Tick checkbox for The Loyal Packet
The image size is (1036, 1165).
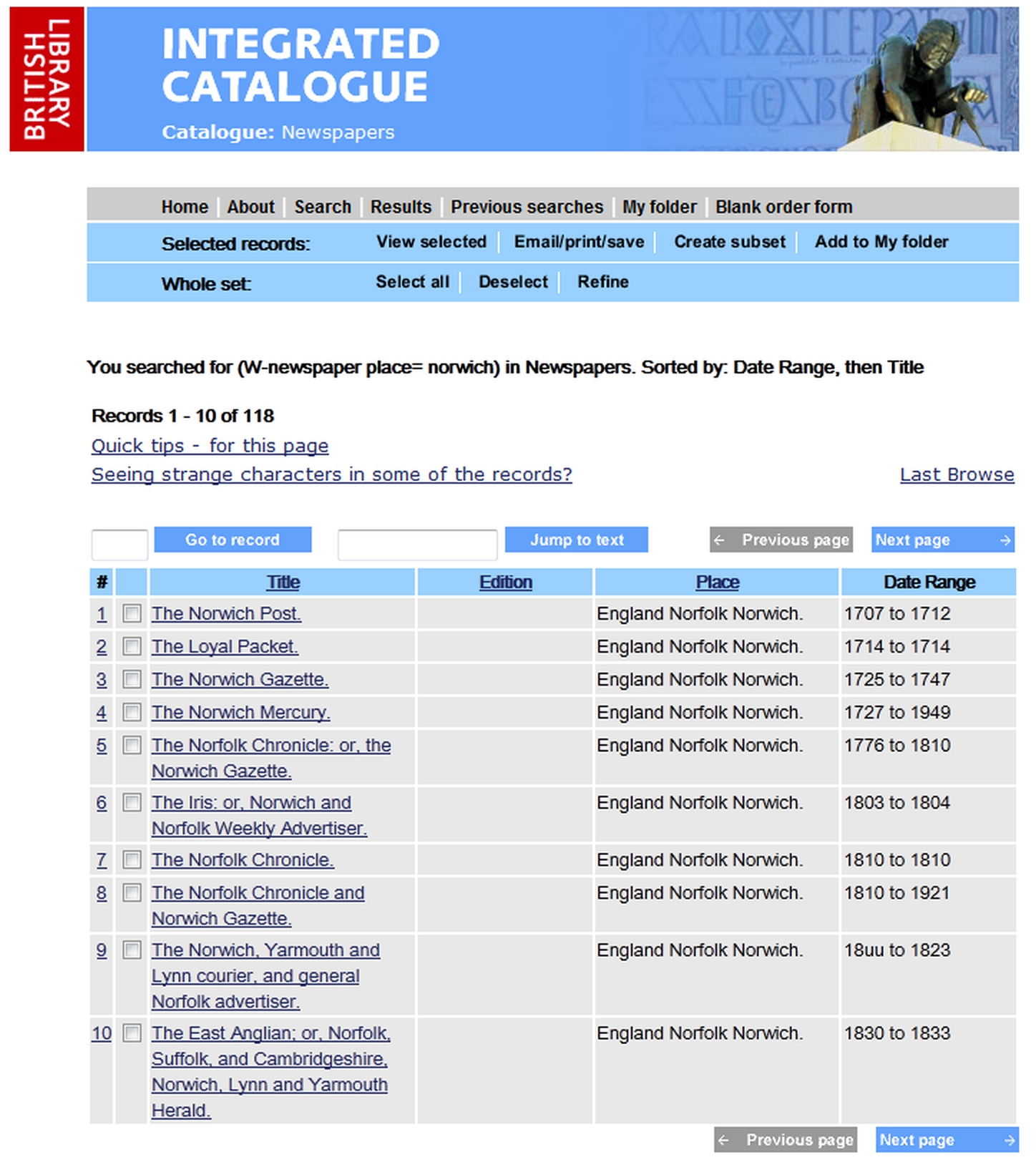pos(132,646)
